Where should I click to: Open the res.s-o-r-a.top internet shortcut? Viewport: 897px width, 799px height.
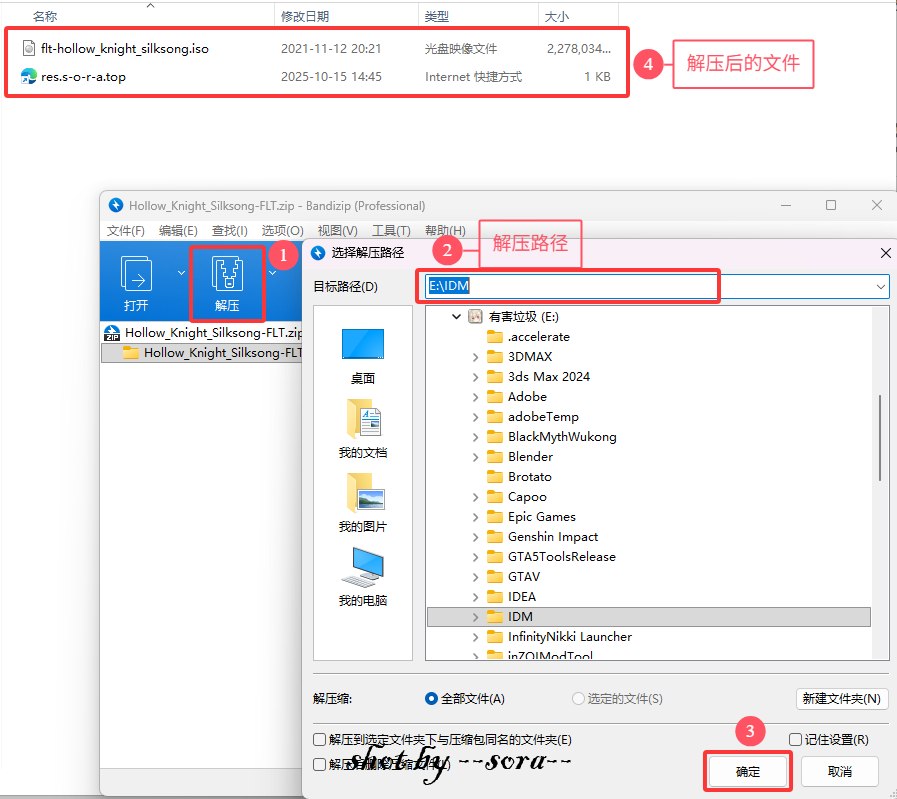coord(83,77)
